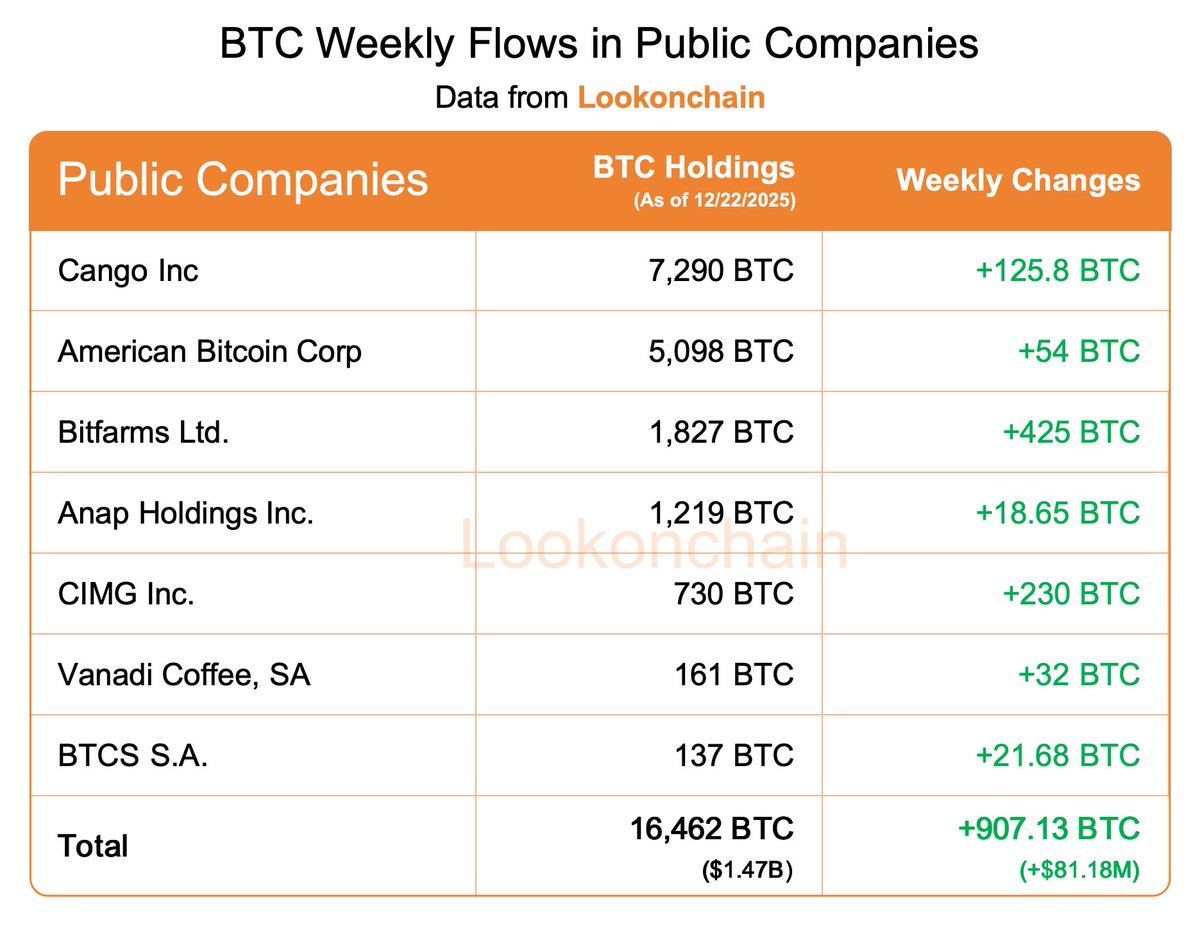This screenshot has width=1200, height=931.
Task: Click the Public Companies column header
Action: click(x=243, y=180)
